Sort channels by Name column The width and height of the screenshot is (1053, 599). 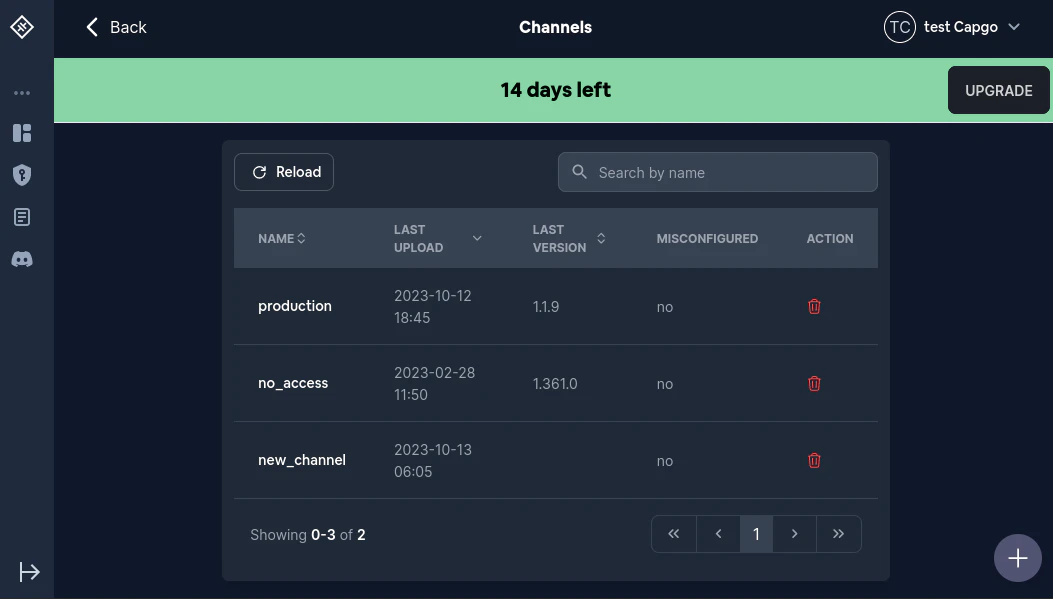tap(282, 239)
